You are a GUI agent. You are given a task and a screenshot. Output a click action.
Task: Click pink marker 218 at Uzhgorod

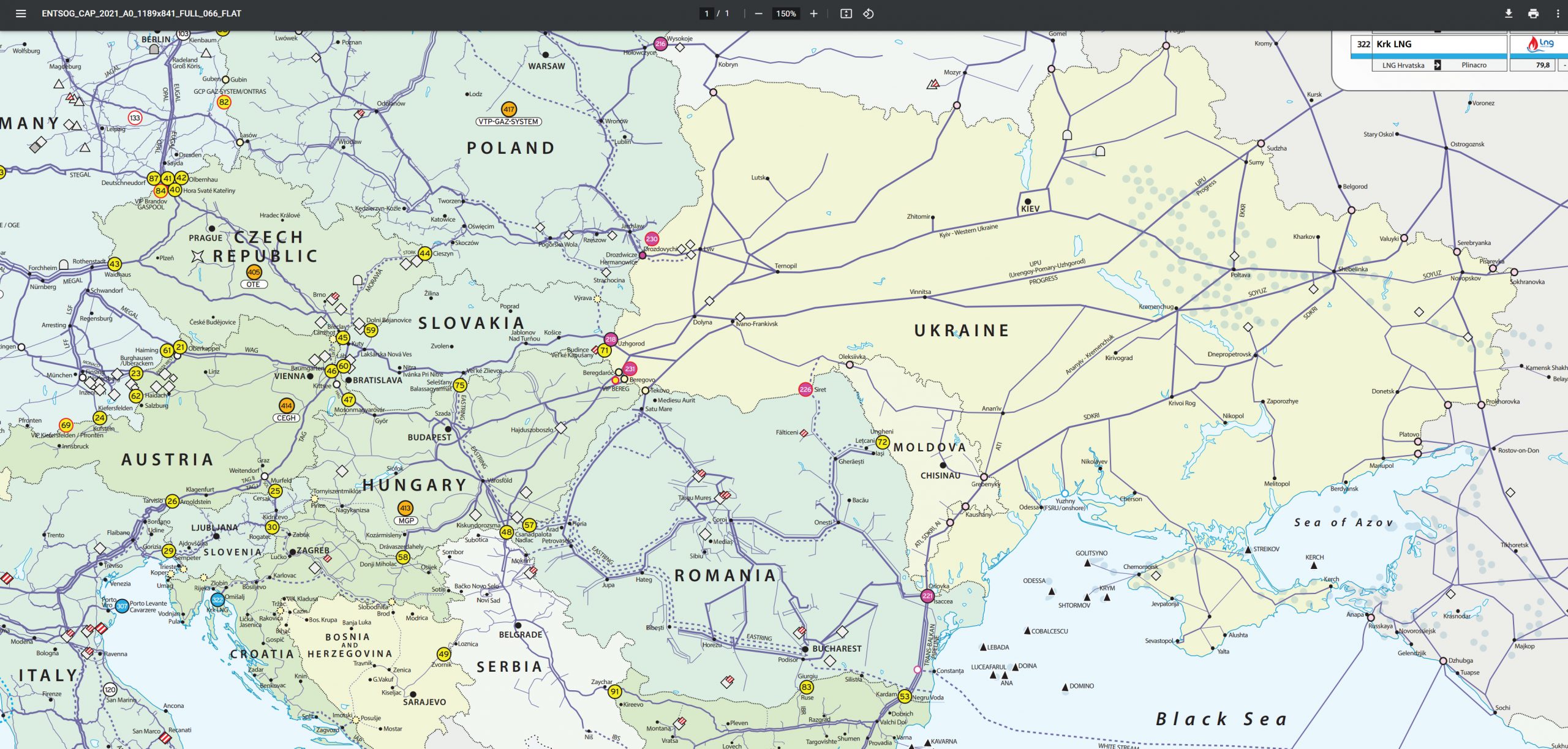coord(610,339)
